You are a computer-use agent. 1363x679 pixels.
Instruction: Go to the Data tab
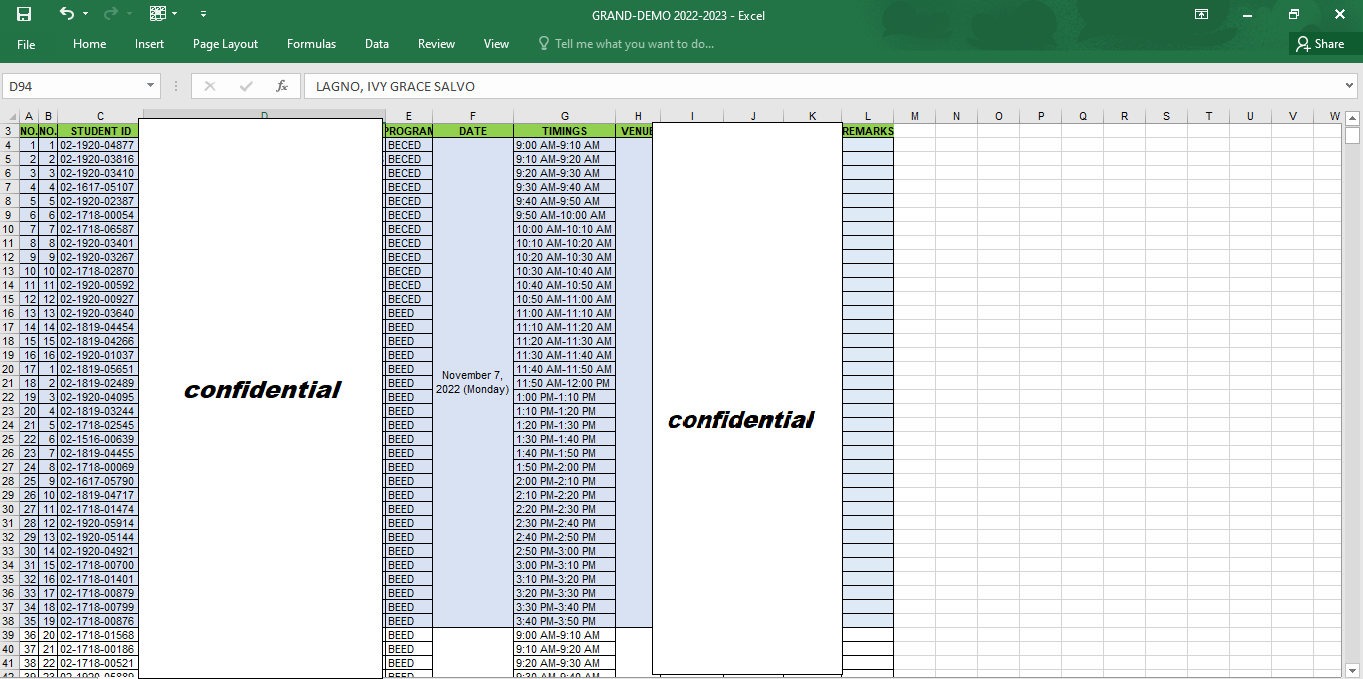[377, 44]
